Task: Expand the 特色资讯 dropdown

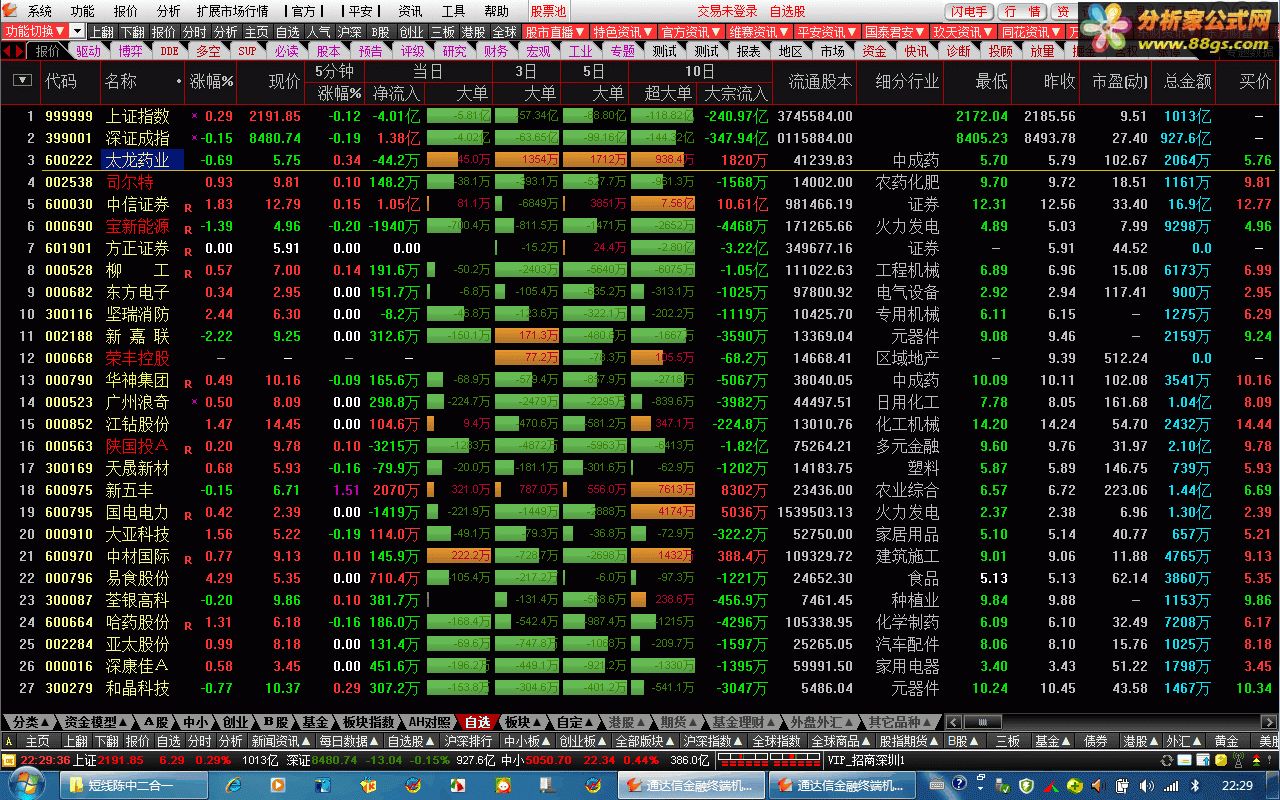Action: pyautogui.click(x=622, y=31)
